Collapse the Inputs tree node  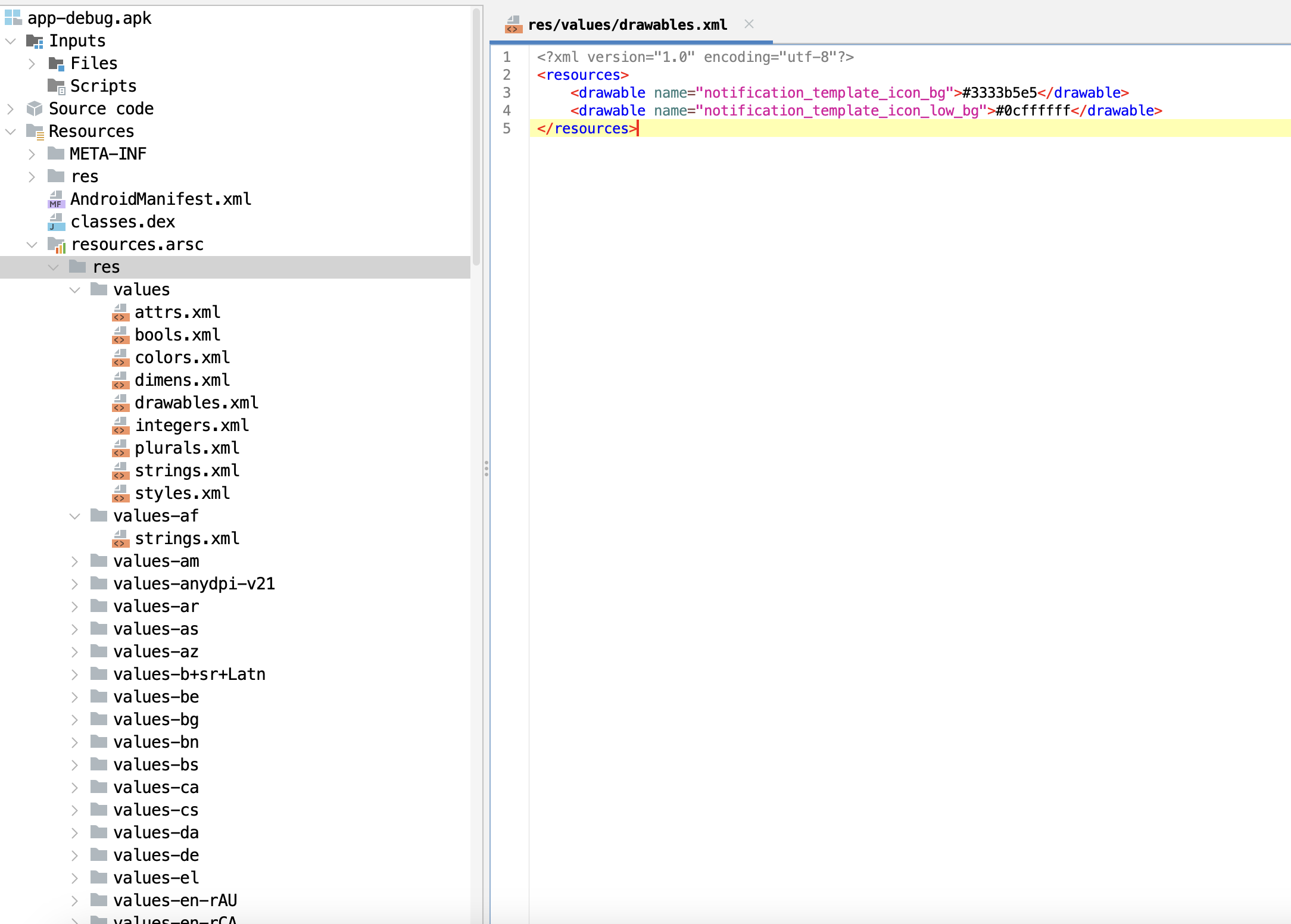click(x=11, y=41)
